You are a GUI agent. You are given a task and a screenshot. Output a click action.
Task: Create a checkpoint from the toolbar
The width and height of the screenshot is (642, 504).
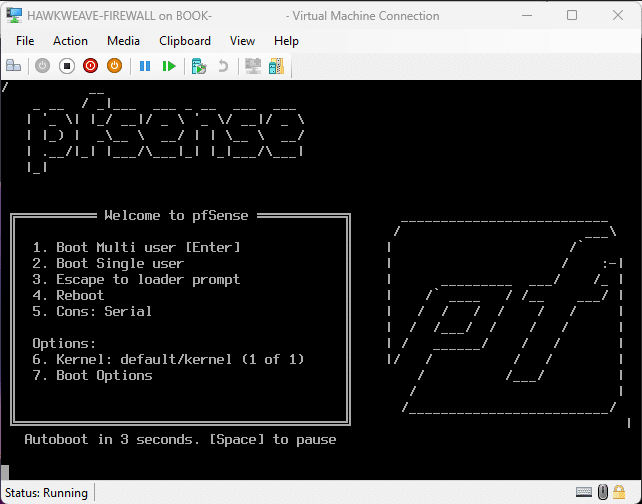pyautogui.click(x=199, y=66)
